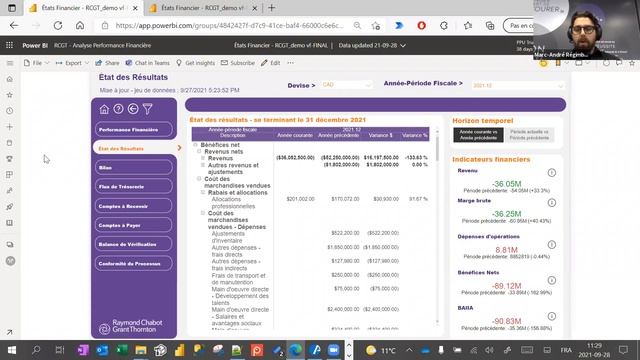The height and width of the screenshot is (360, 640).
Task: Show info for Revenu indicator
Action: [x=551, y=173]
